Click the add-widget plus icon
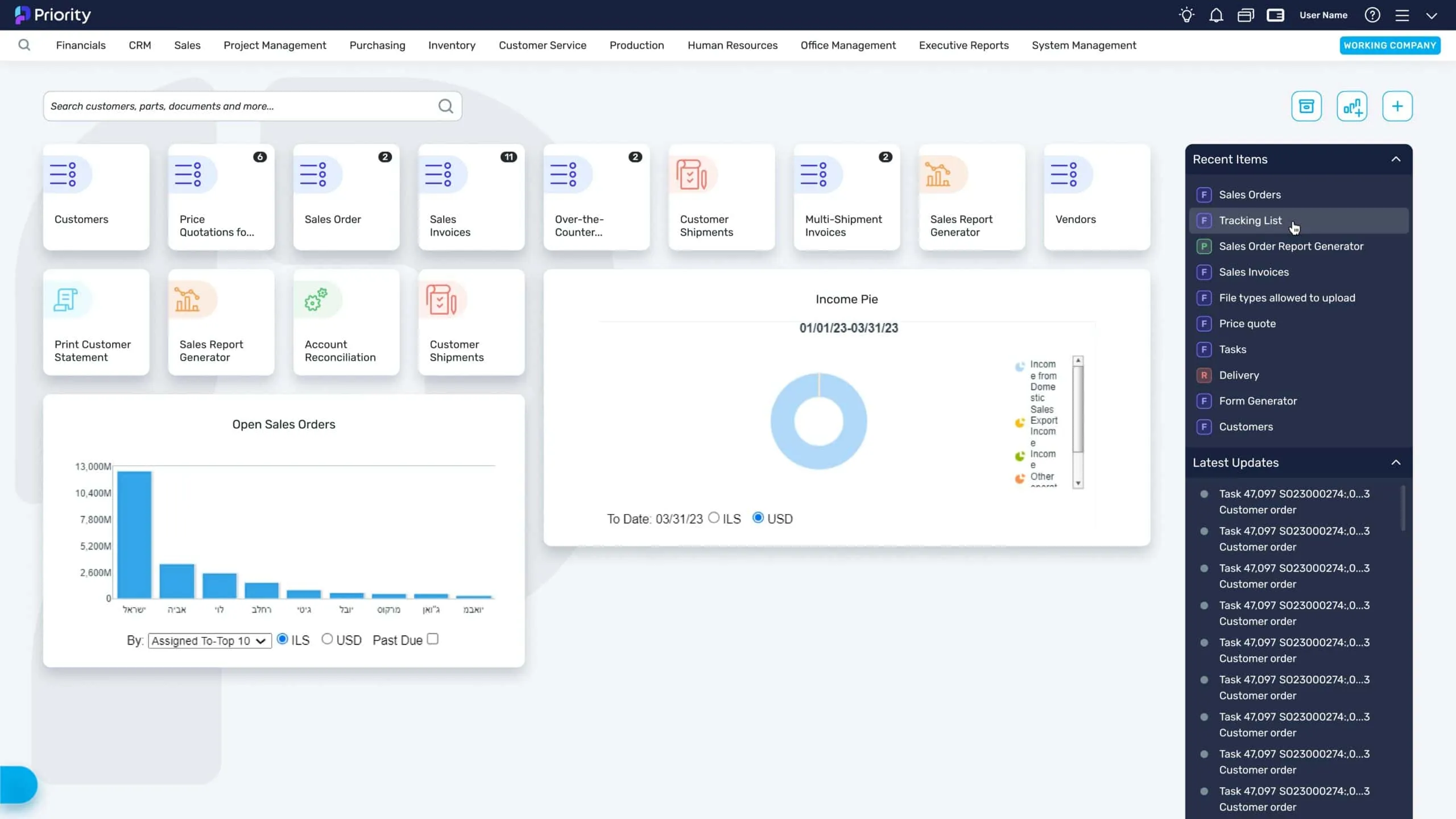1456x819 pixels. [x=1397, y=106]
